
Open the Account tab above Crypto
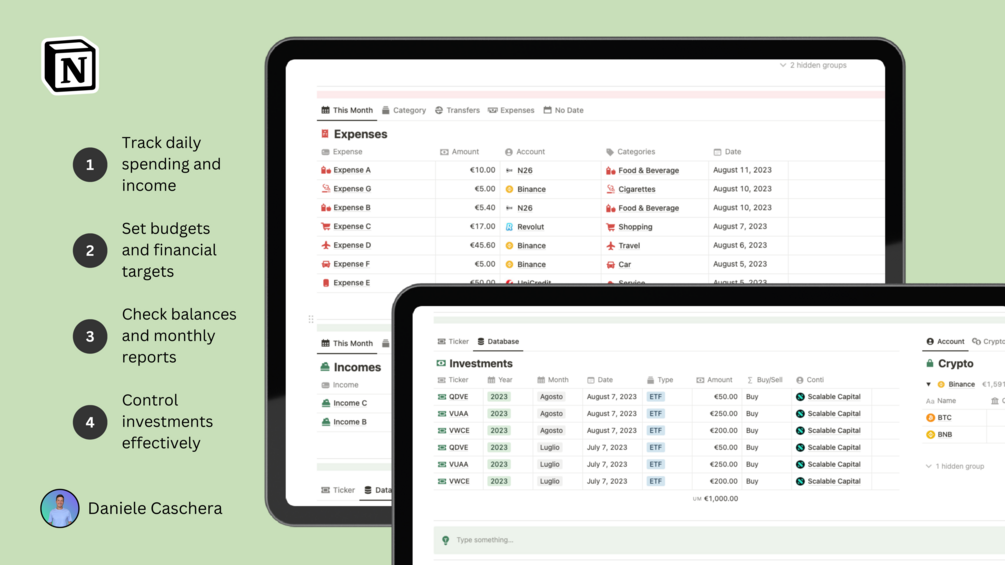click(x=945, y=341)
